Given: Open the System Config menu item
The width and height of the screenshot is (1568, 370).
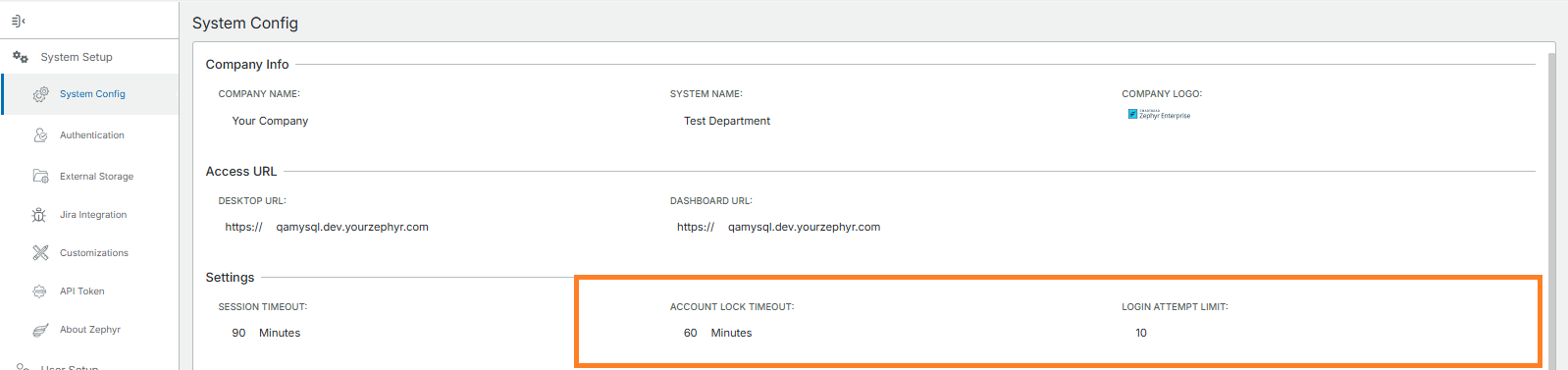Looking at the screenshot, I should click(92, 94).
